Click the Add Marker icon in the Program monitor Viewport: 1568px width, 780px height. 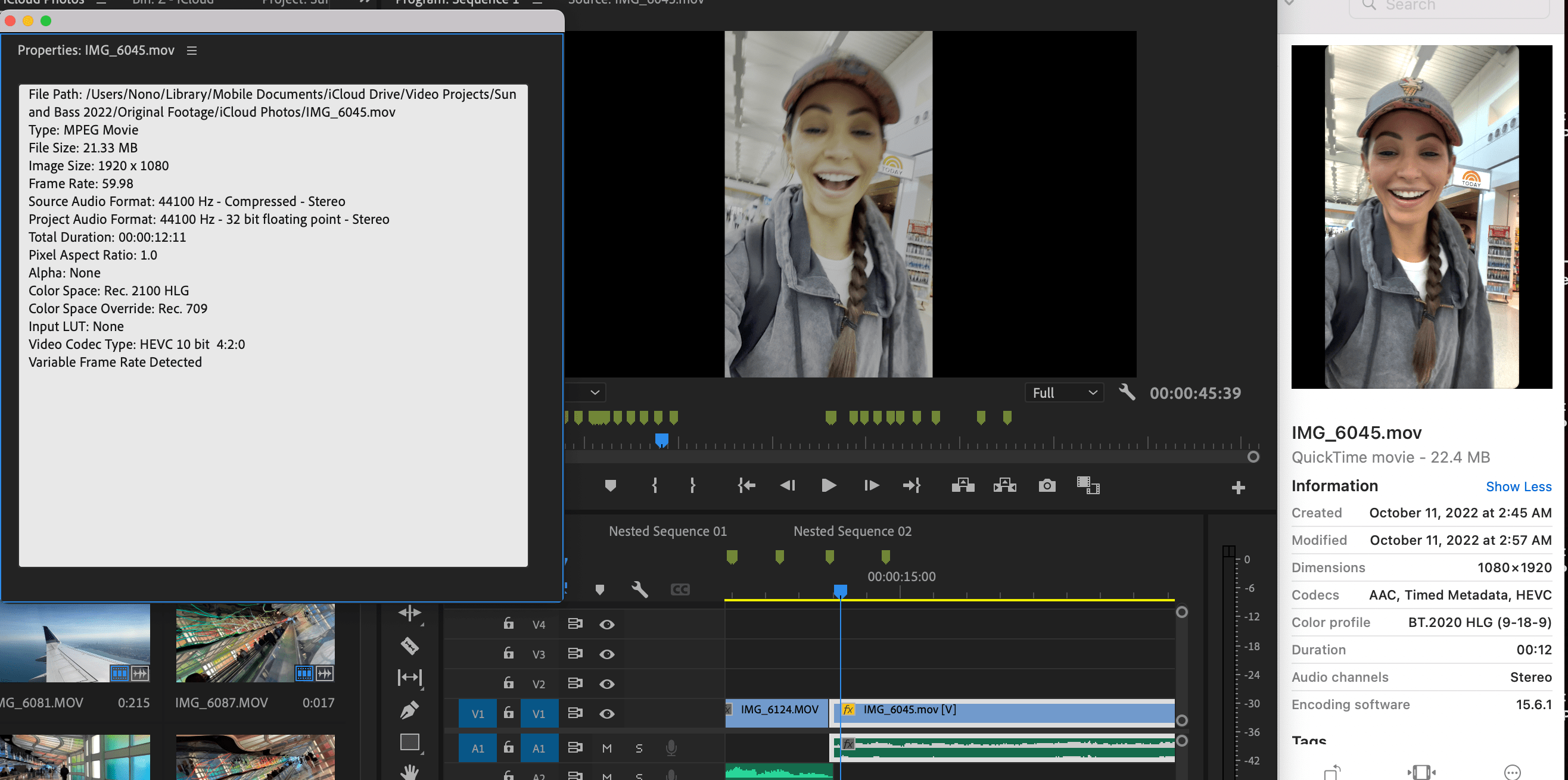pos(611,485)
